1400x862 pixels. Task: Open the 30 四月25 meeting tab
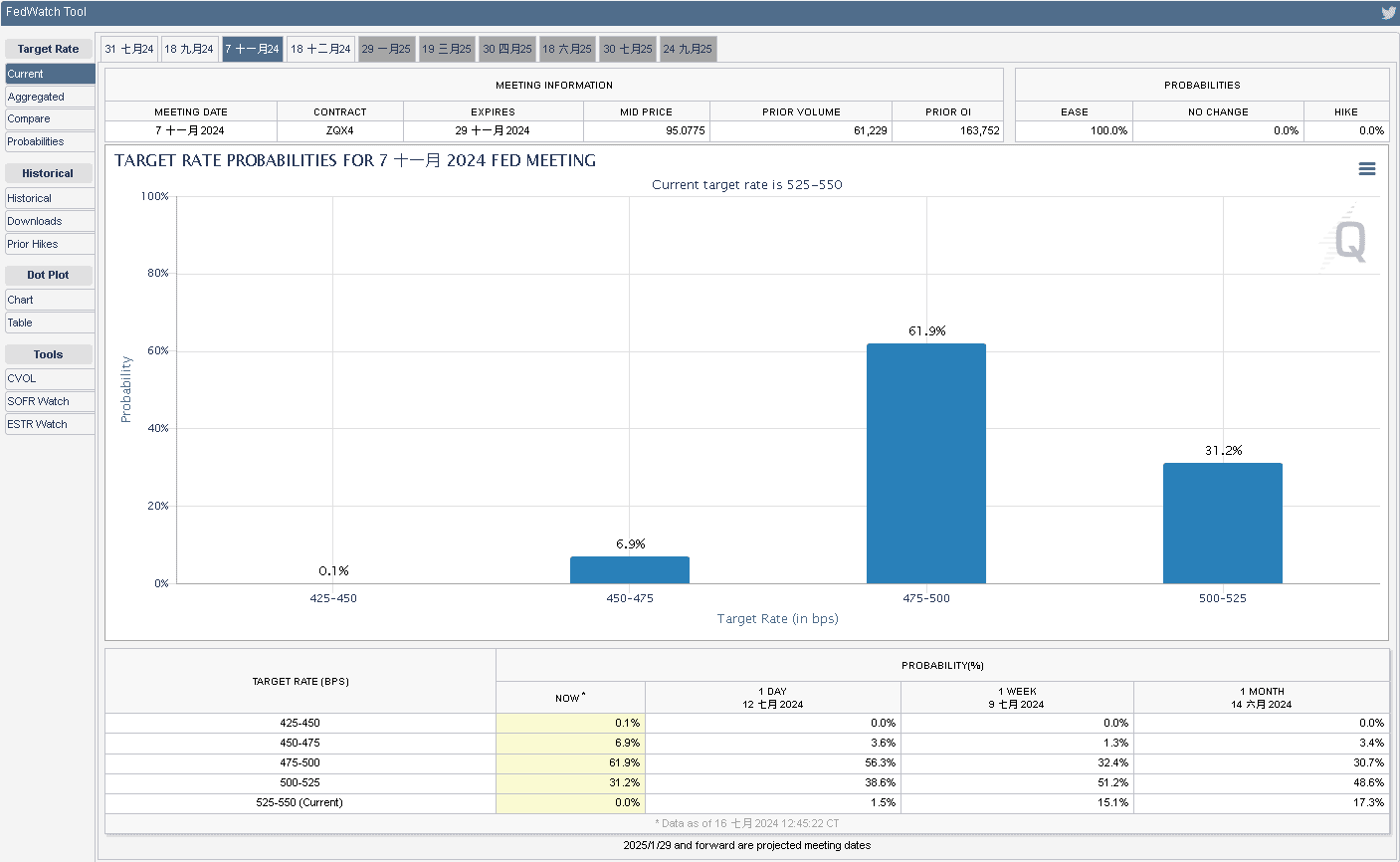pyautogui.click(x=507, y=49)
